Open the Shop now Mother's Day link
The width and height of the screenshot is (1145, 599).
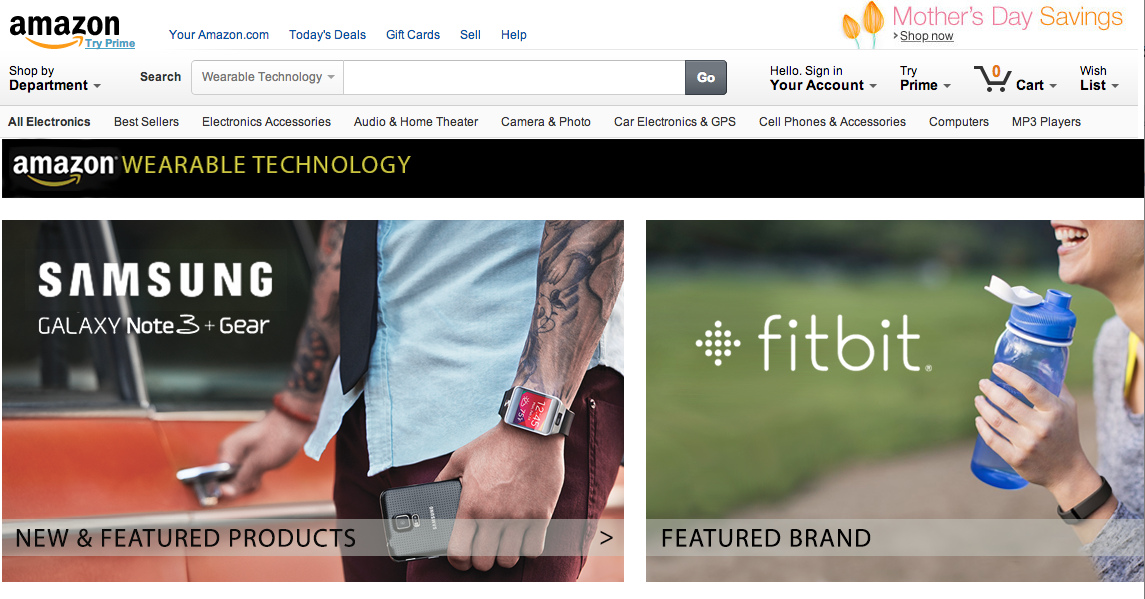926,36
